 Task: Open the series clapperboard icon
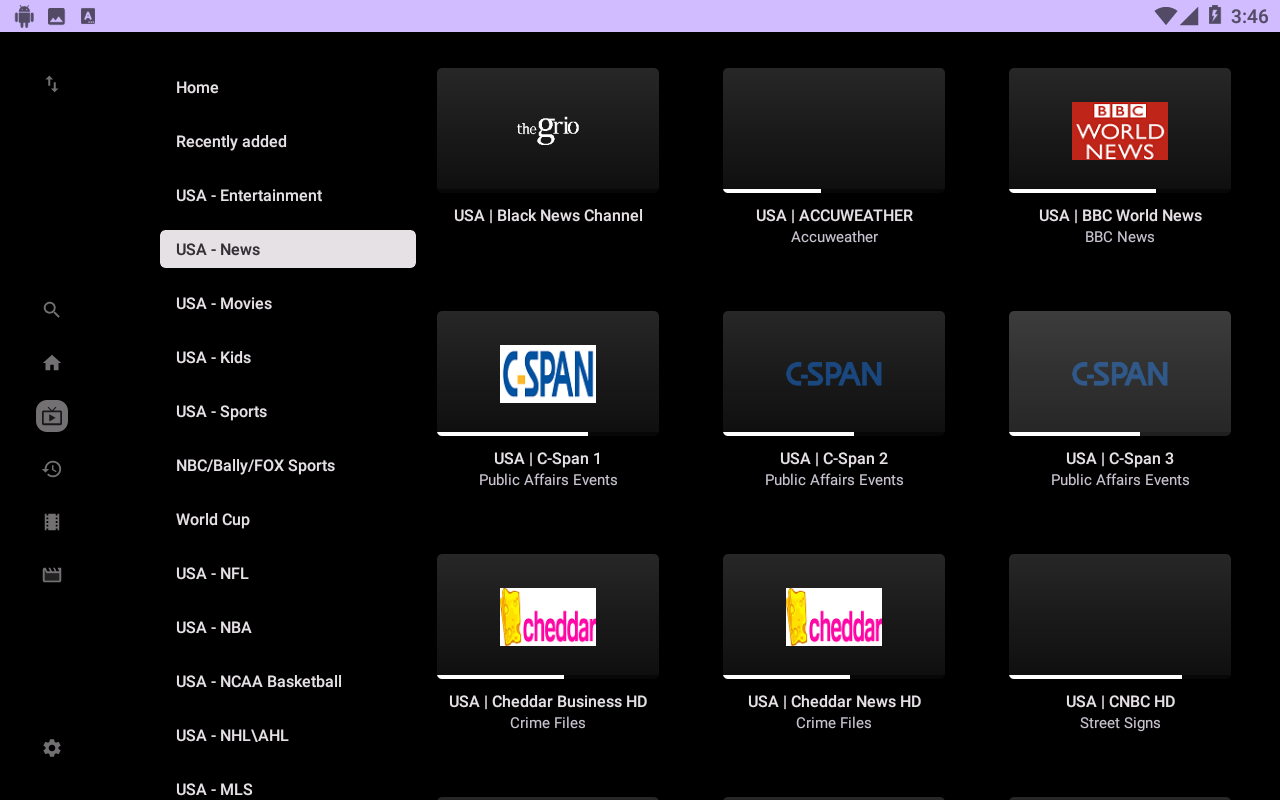click(52, 575)
